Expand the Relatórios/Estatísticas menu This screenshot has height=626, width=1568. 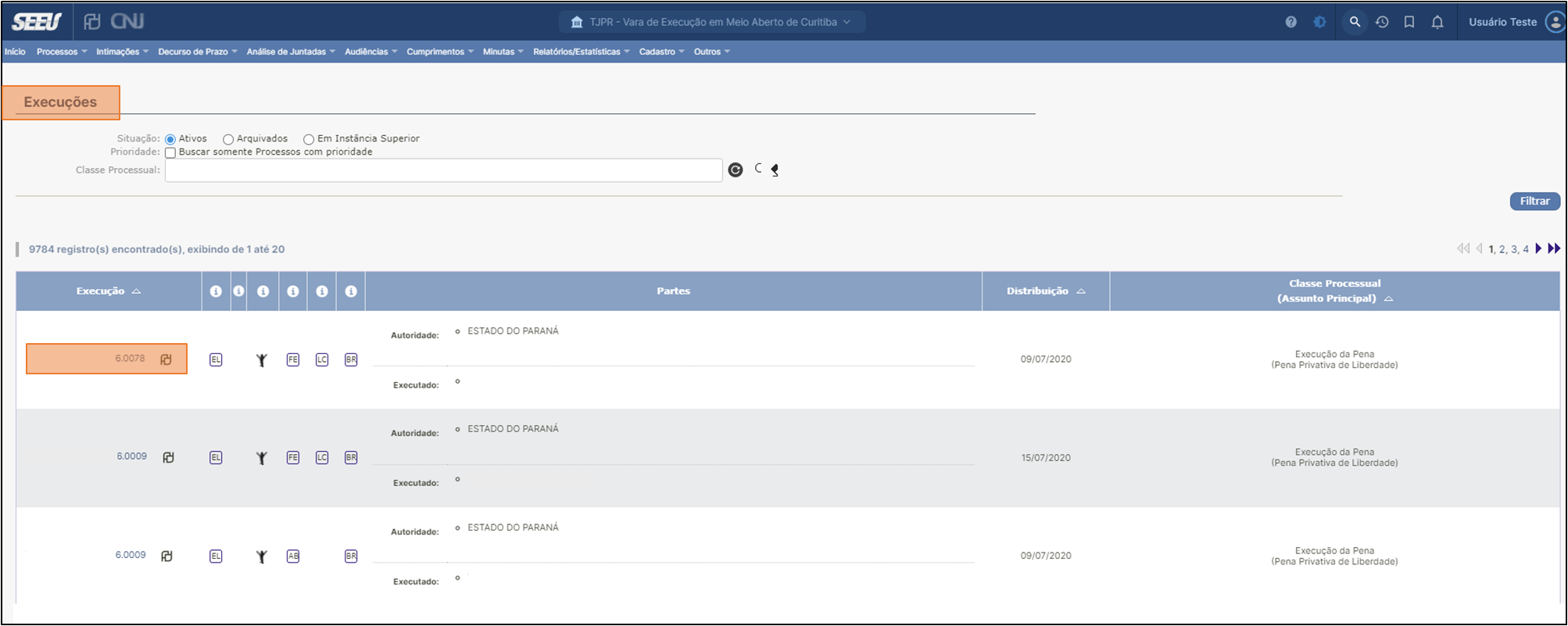(x=581, y=52)
